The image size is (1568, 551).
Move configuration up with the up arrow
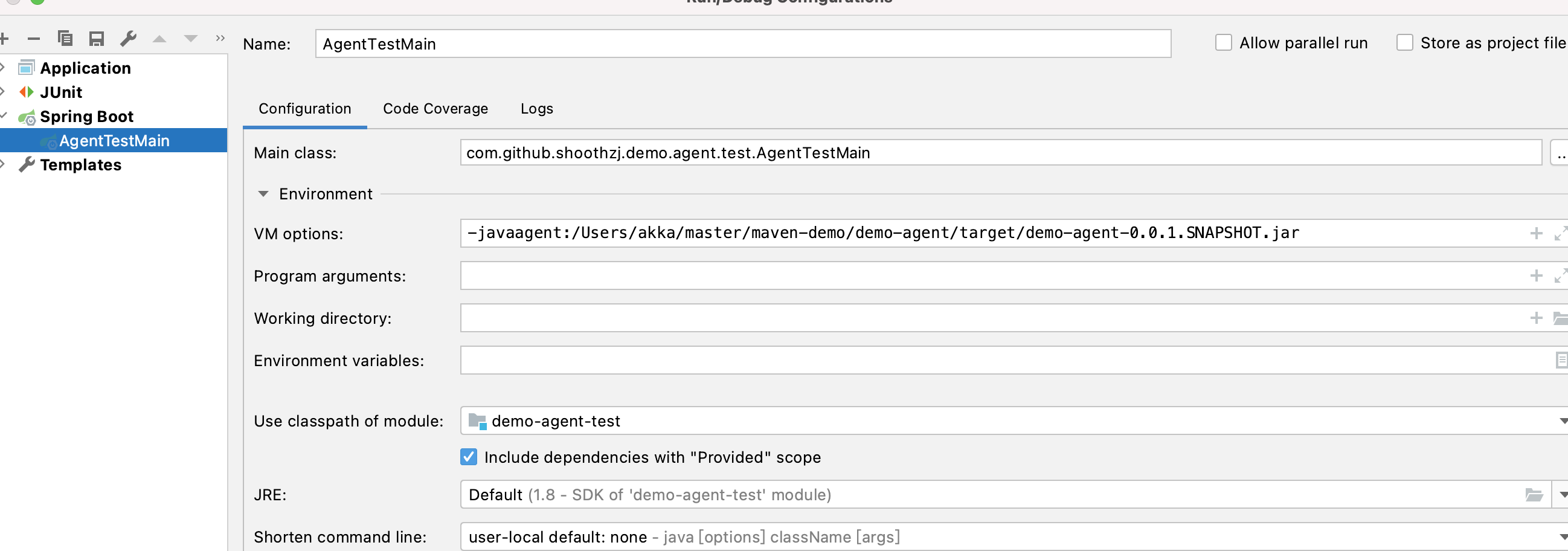tap(159, 39)
